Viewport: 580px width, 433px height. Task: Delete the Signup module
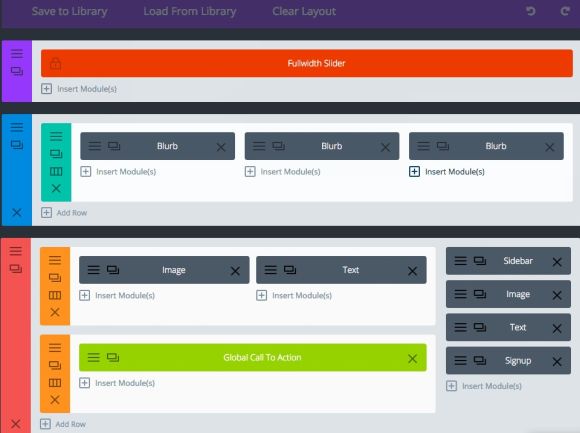pyautogui.click(x=557, y=361)
